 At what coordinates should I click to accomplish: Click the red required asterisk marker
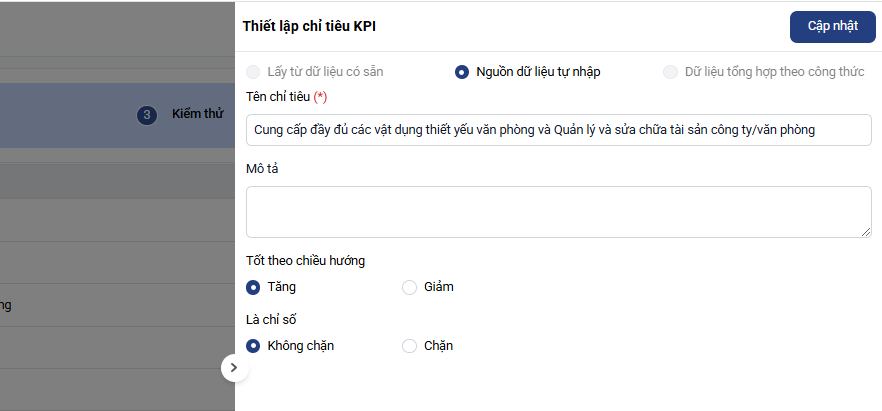pyautogui.click(x=320, y=97)
